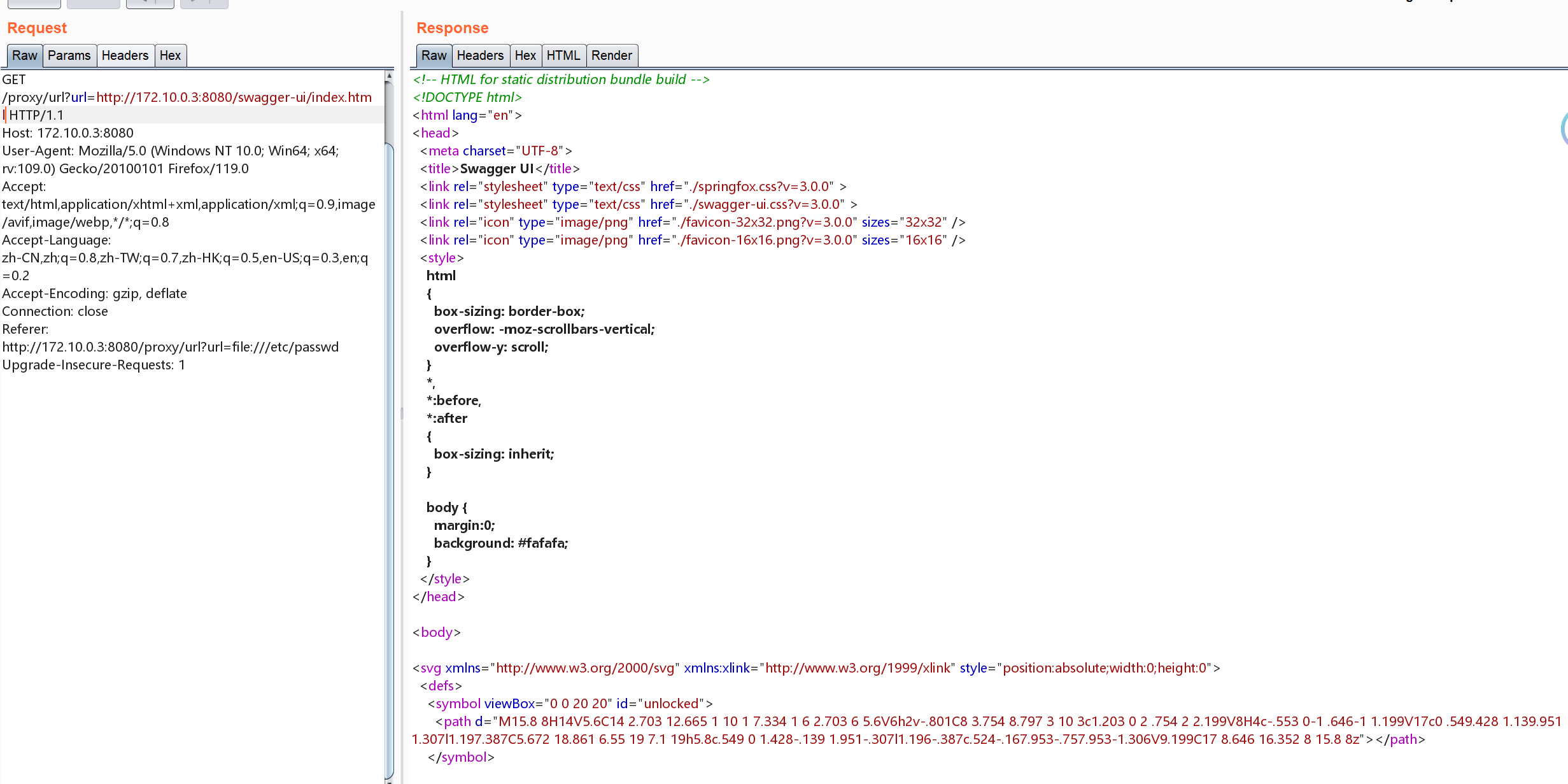Switch to the Request Params tab

click(x=69, y=55)
